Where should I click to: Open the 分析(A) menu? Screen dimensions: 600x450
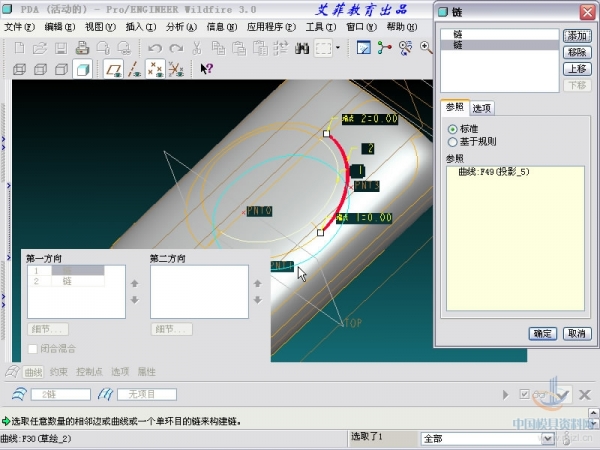(x=181, y=27)
